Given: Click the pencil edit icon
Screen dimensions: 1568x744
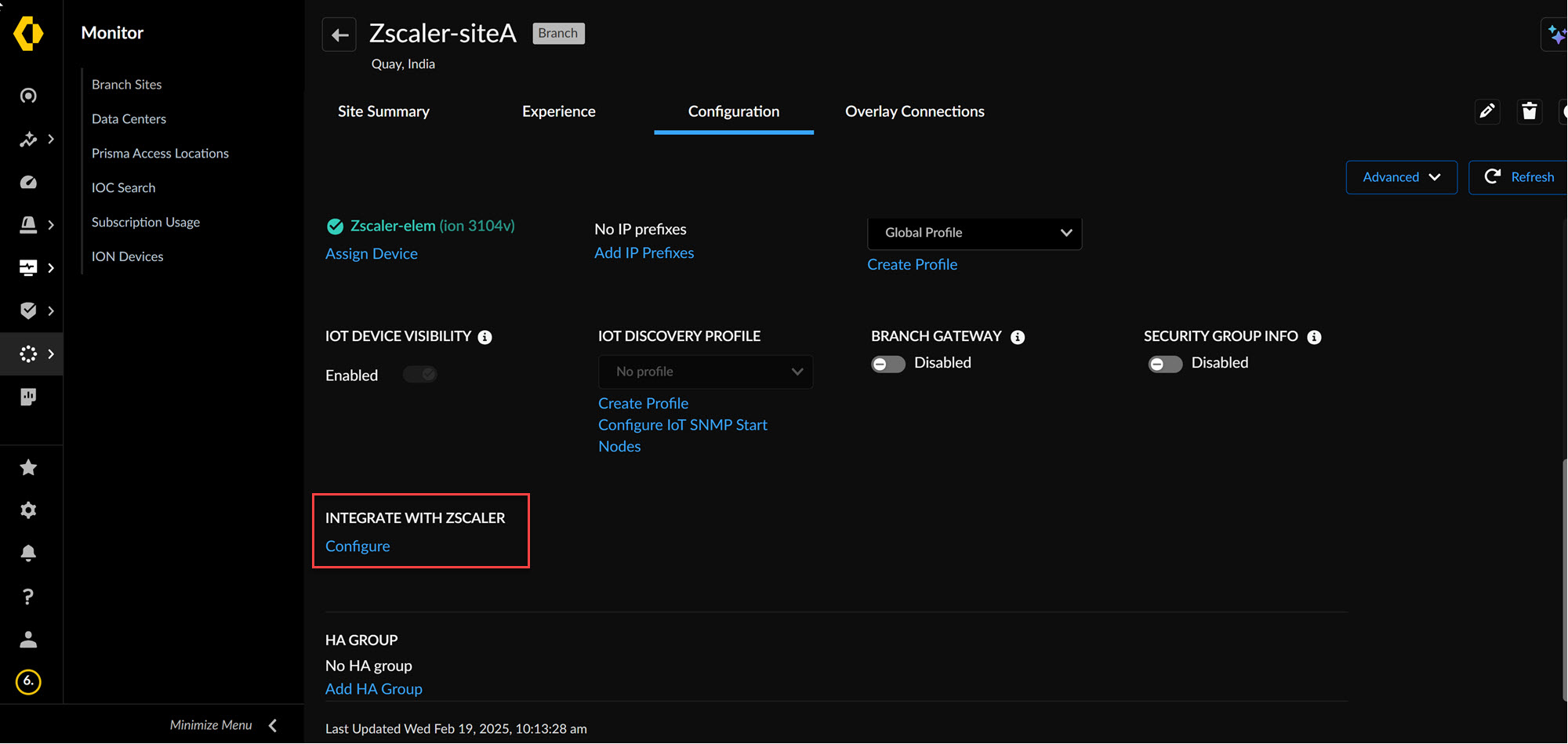Looking at the screenshot, I should [1486, 111].
